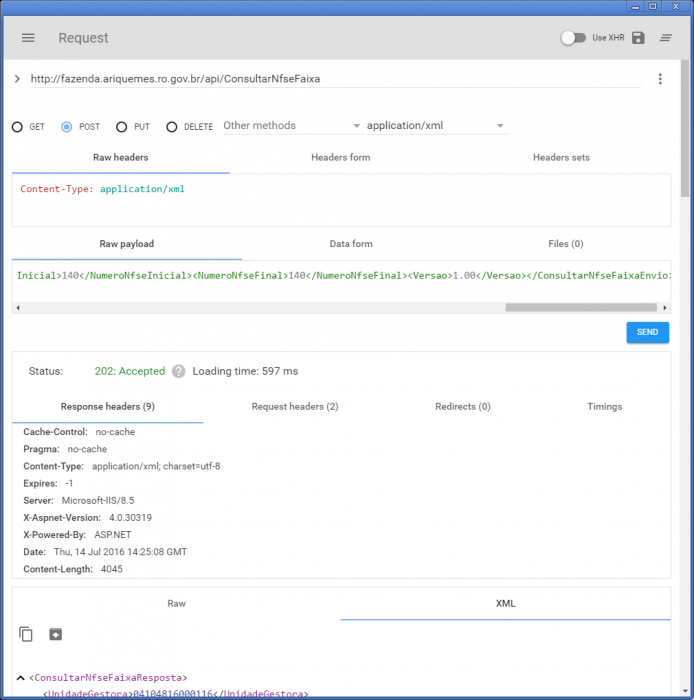
Task: Click the 'X-Powered-By: ASP.NET' row
Action: 77,535
